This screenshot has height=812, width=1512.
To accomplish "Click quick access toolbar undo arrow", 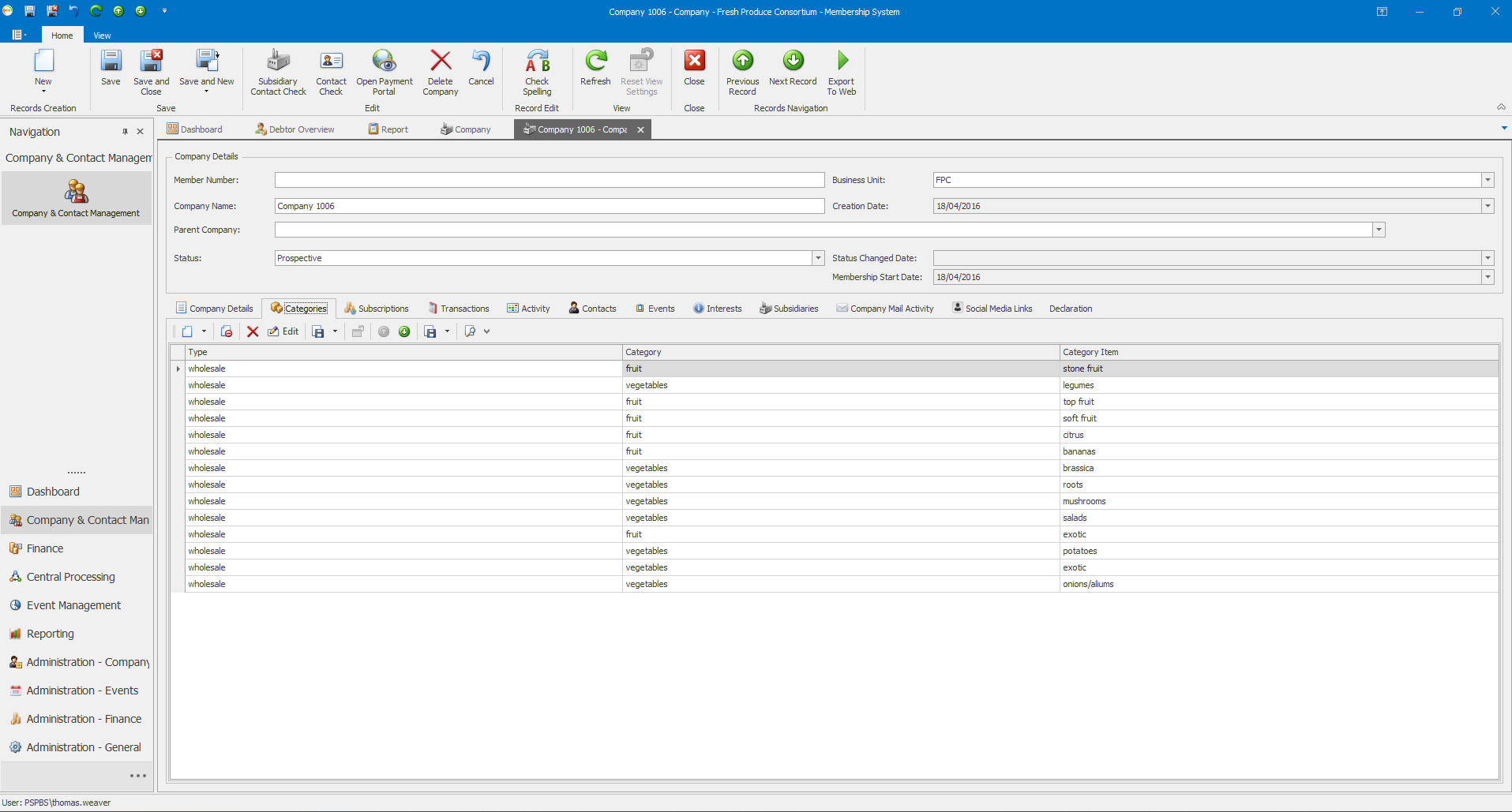I will pos(73,11).
